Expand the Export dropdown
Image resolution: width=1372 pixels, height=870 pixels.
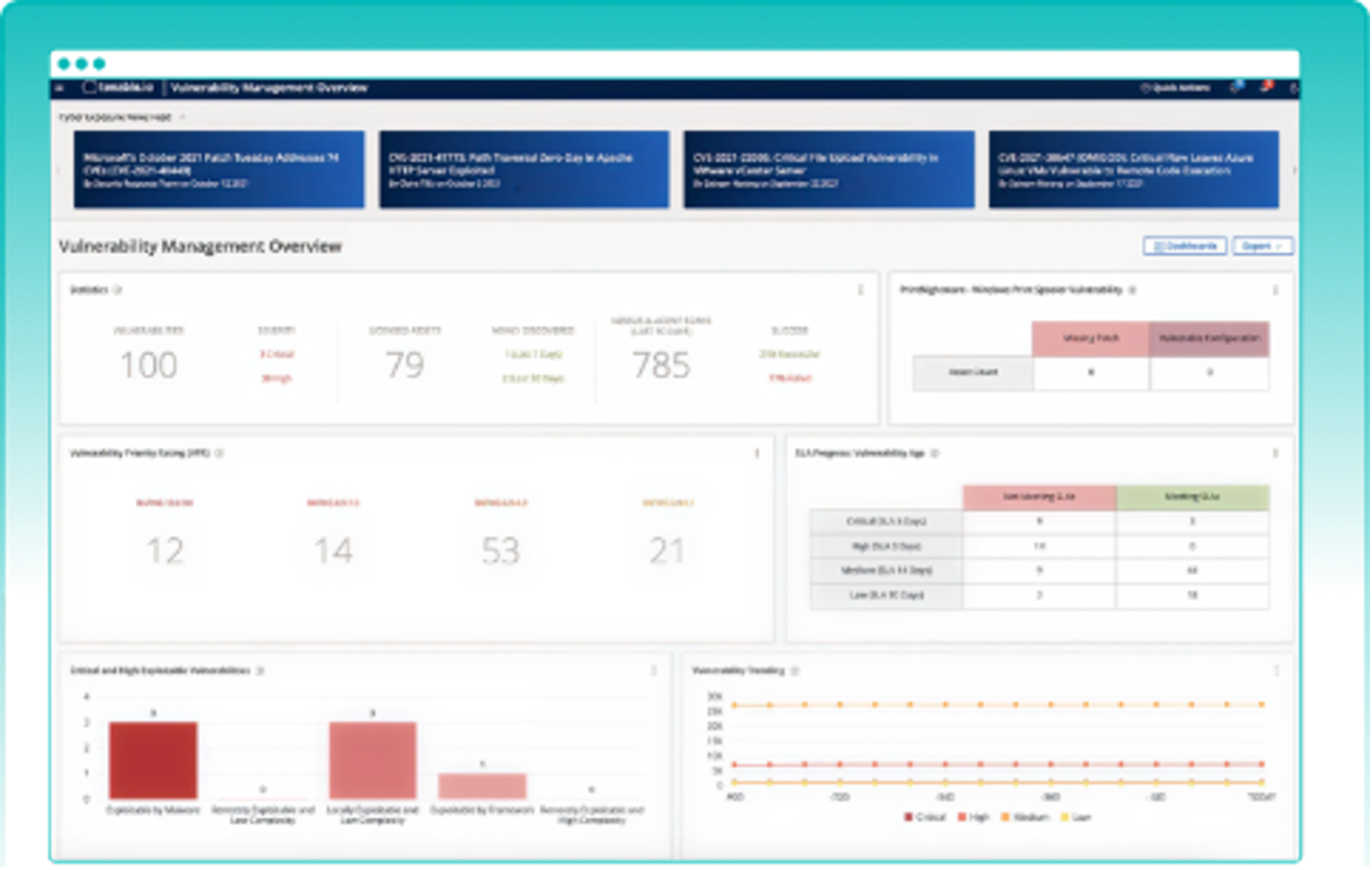[x=1261, y=245]
